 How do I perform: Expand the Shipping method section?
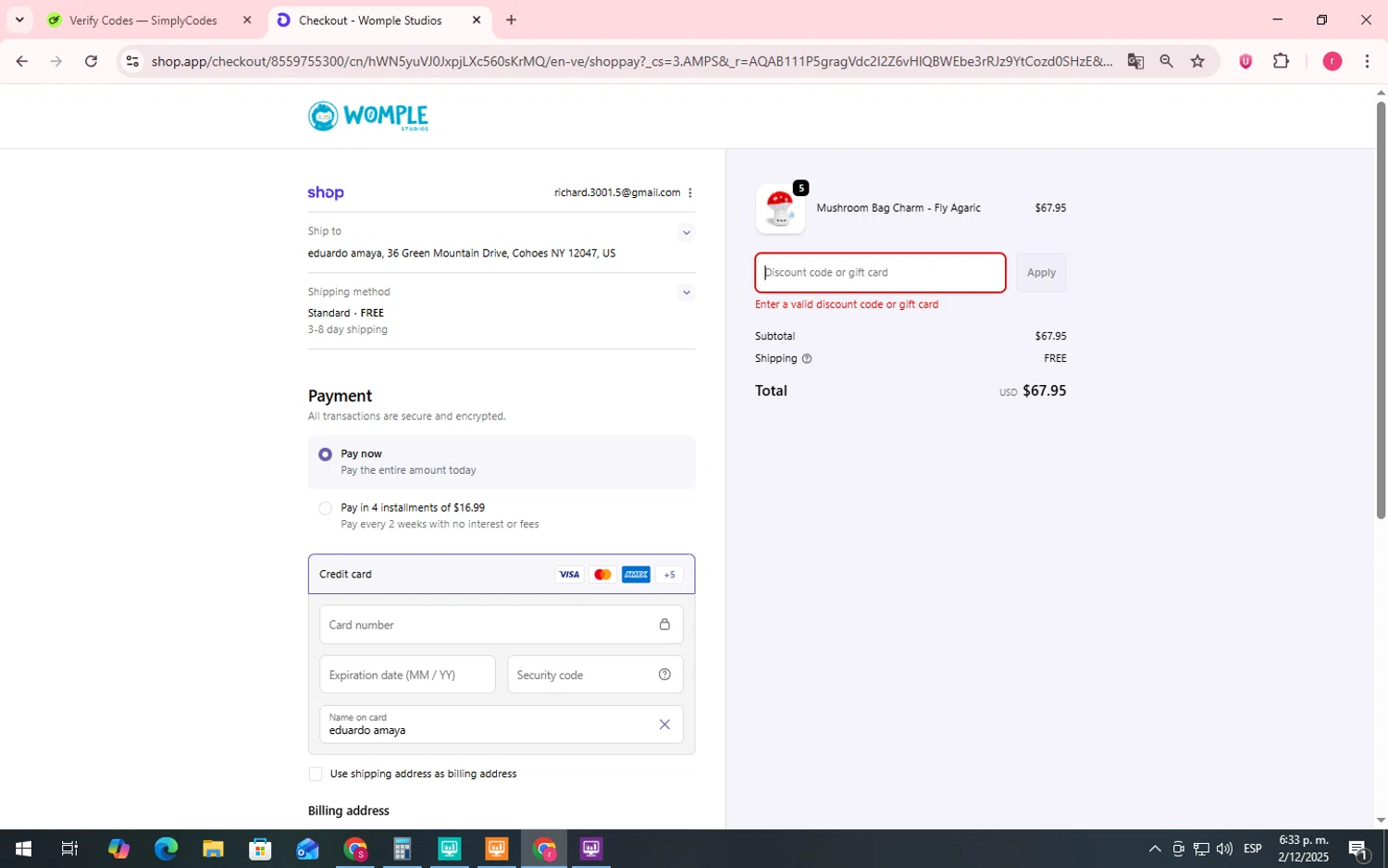click(x=686, y=292)
